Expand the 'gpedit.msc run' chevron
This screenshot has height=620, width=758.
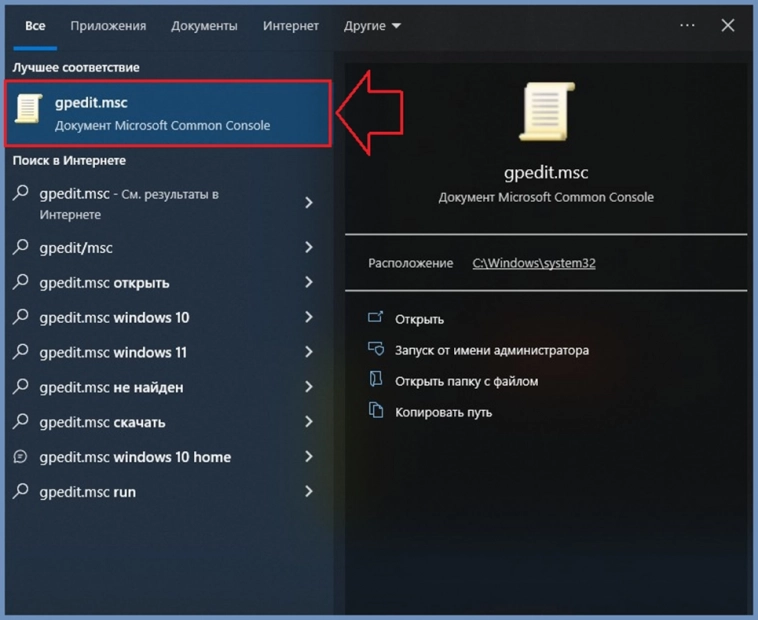click(309, 491)
